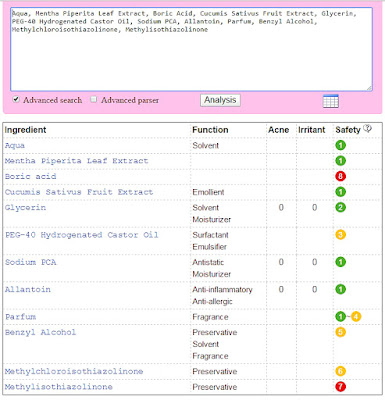Click the Safety help question mark icon

(367, 128)
